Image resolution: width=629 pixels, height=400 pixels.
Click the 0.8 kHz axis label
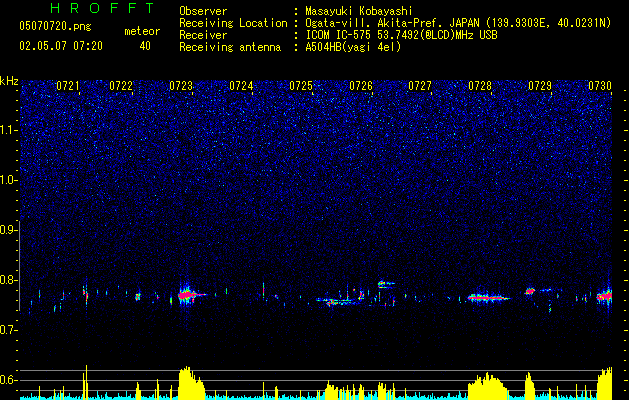click(8, 280)
